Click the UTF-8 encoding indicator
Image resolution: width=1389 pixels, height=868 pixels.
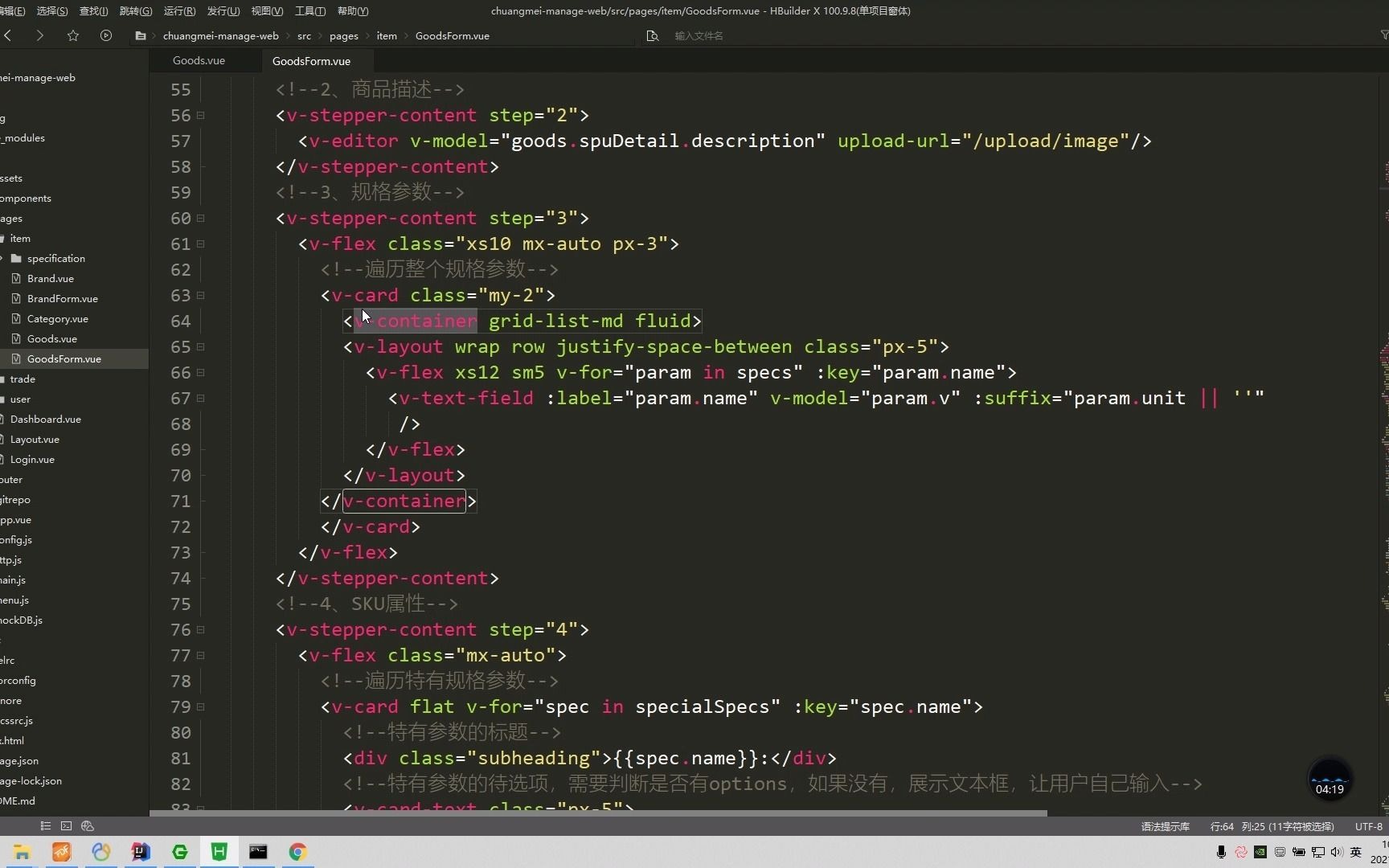1368,826
